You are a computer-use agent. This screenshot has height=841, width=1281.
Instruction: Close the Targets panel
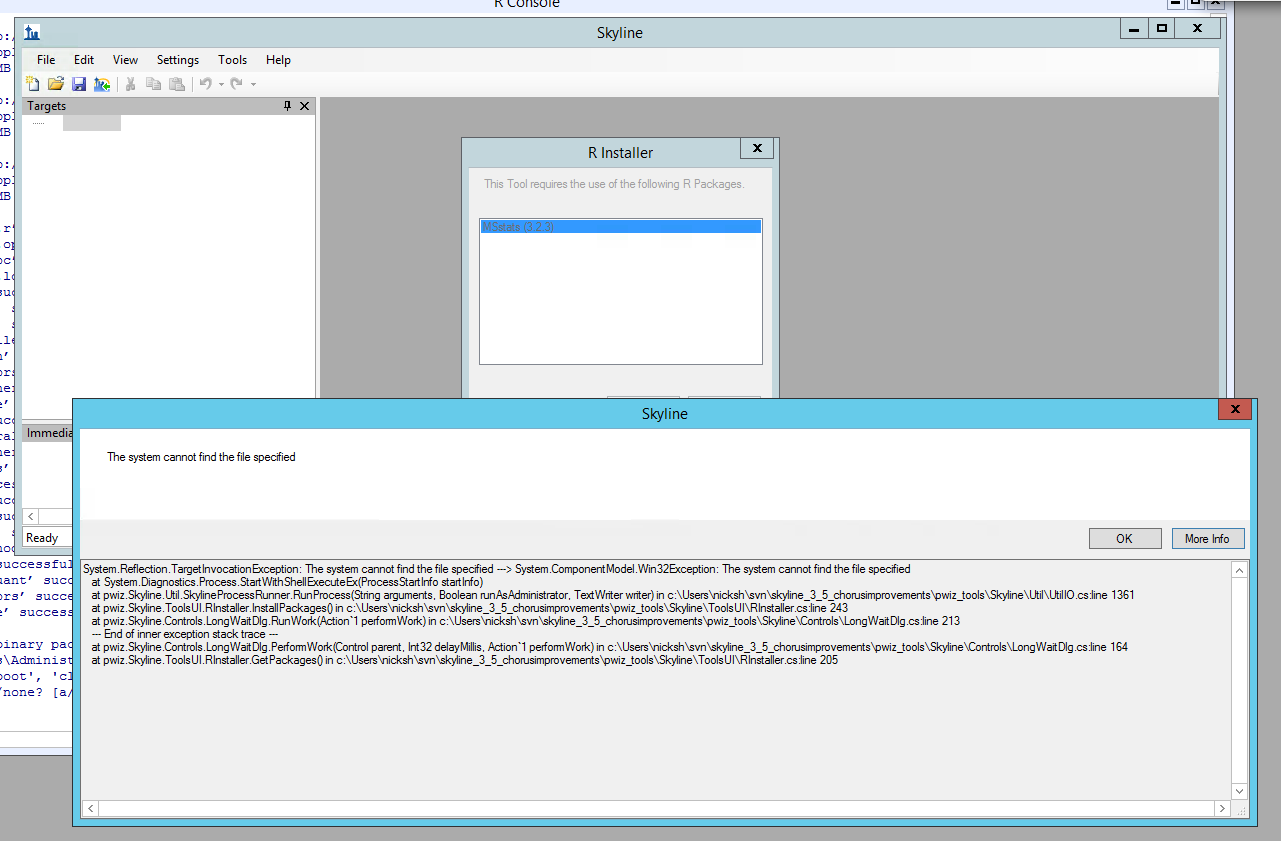[305, 106]
